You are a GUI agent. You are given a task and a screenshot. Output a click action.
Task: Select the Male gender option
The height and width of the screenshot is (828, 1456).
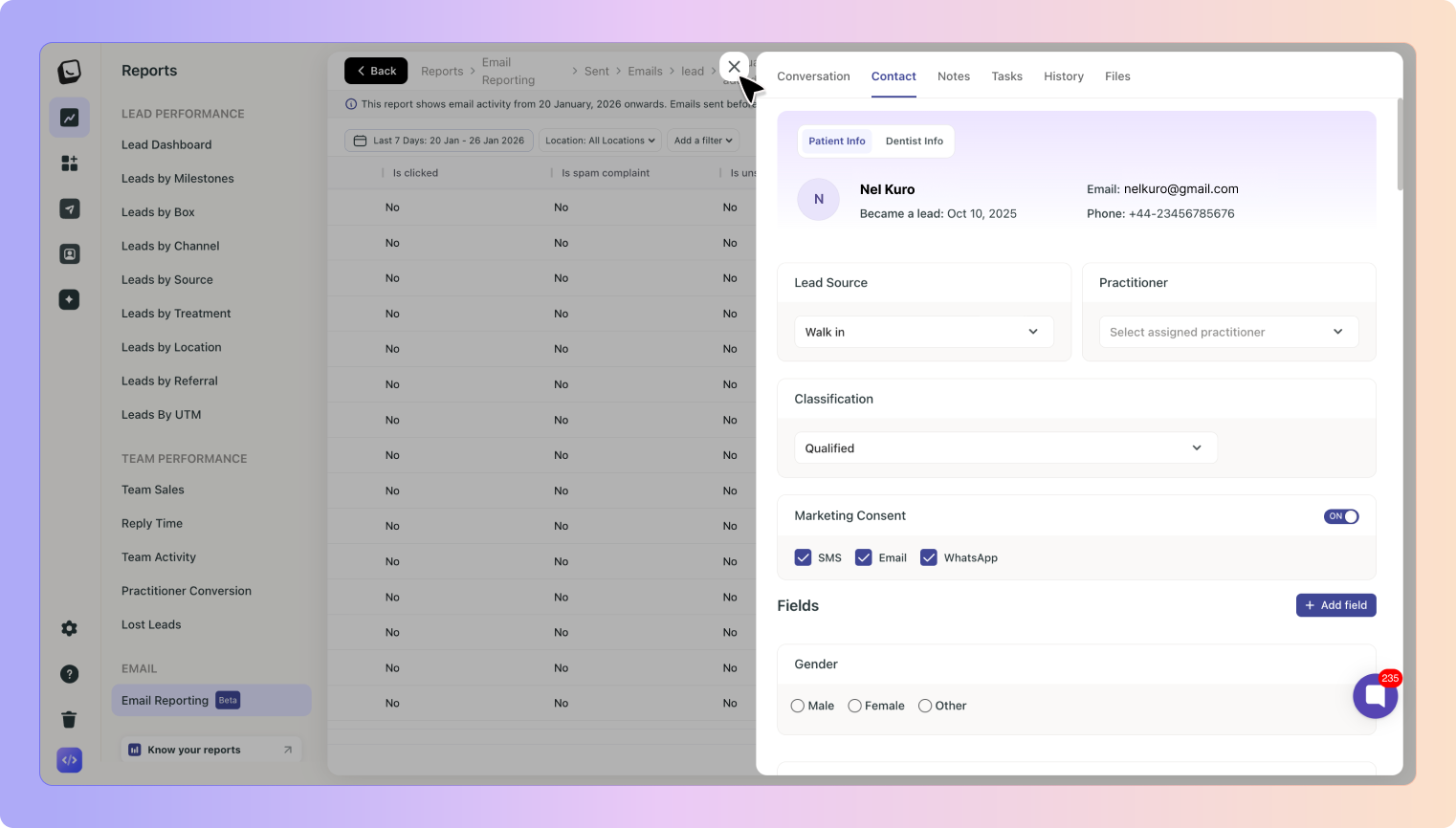pyautogui.click(x=798, y=706)
